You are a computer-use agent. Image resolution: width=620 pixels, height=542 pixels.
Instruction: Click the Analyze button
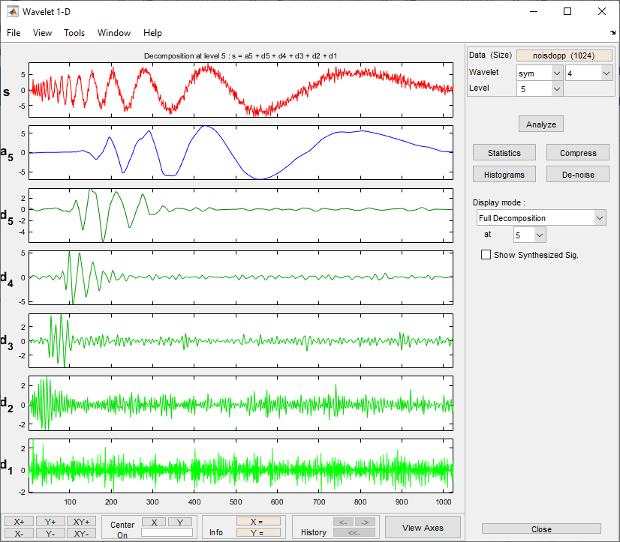coord(541,124)
